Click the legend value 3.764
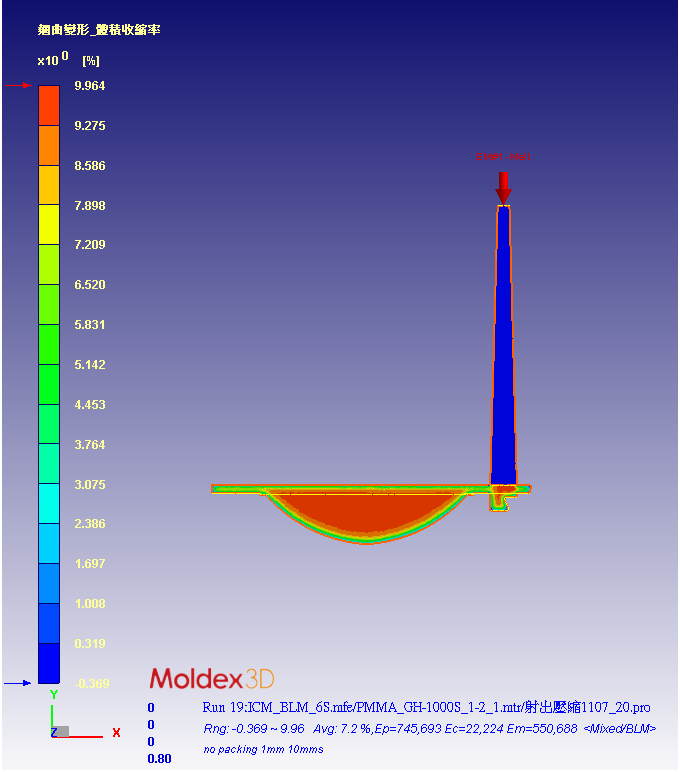Screen dimensions: 680x772 (x=90, y=445)
